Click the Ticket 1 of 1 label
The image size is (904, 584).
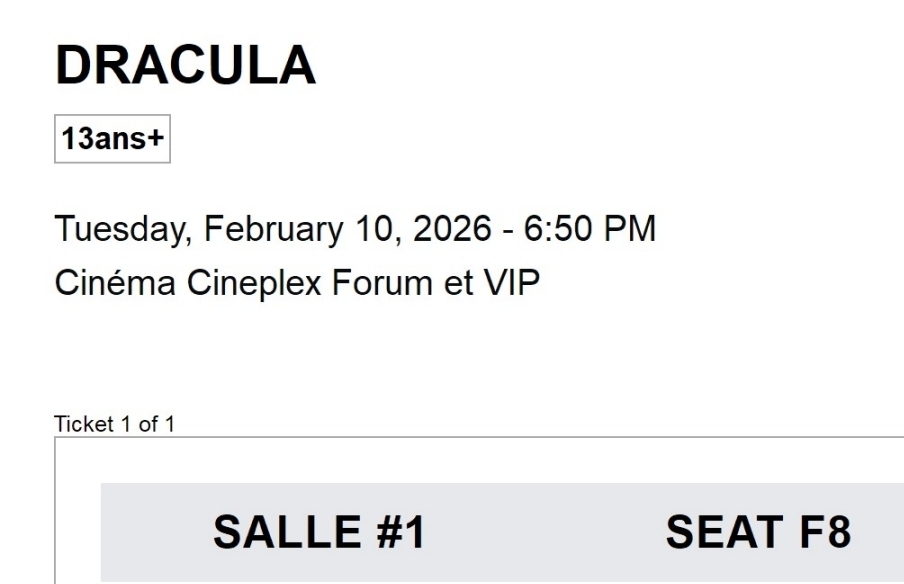point(114,424)
